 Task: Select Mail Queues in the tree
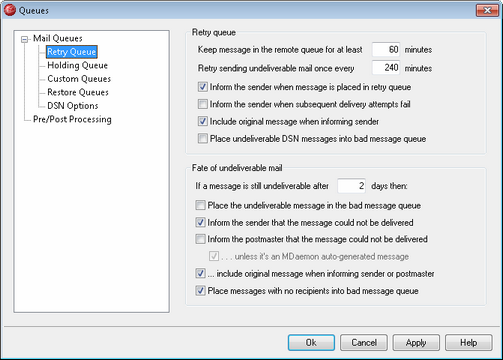(58, 39)
